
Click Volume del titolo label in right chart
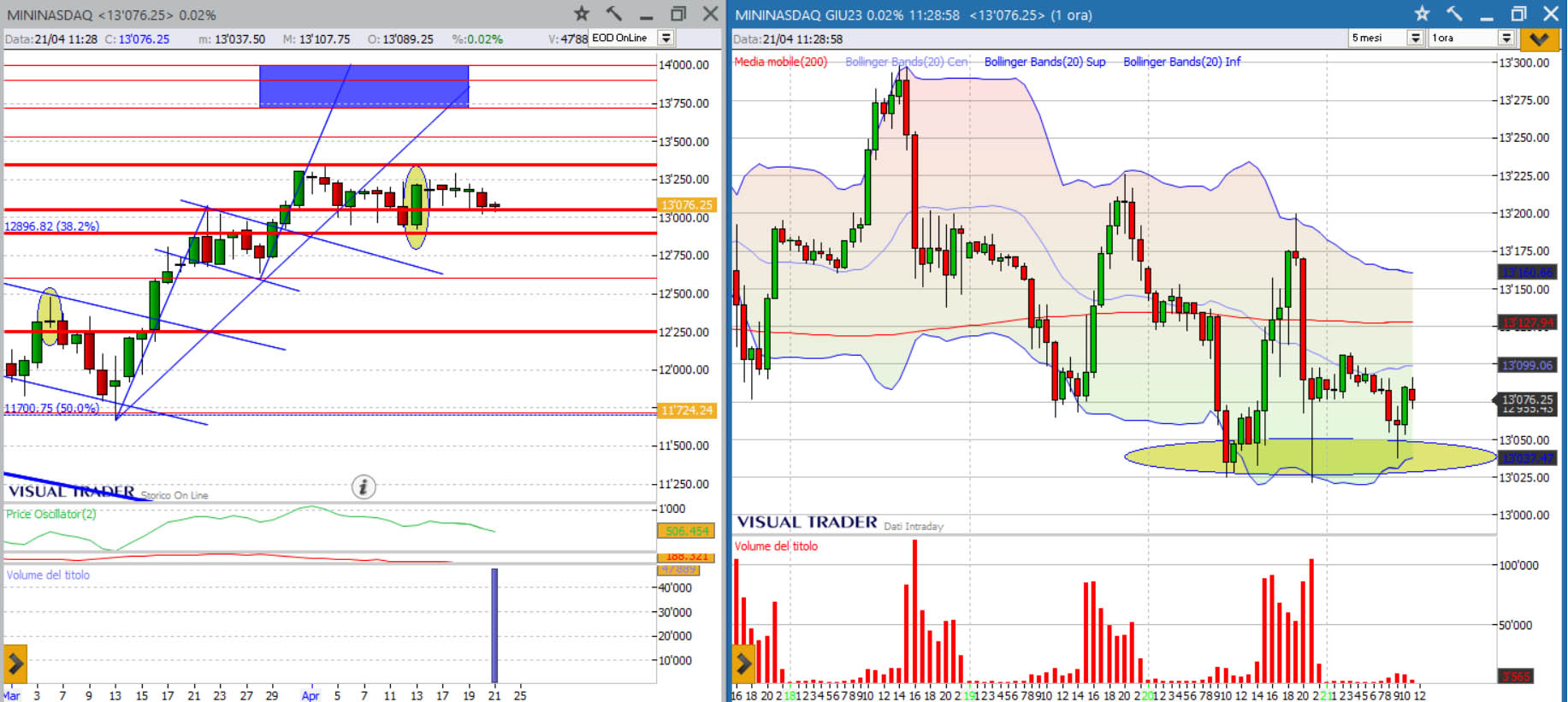776,546
